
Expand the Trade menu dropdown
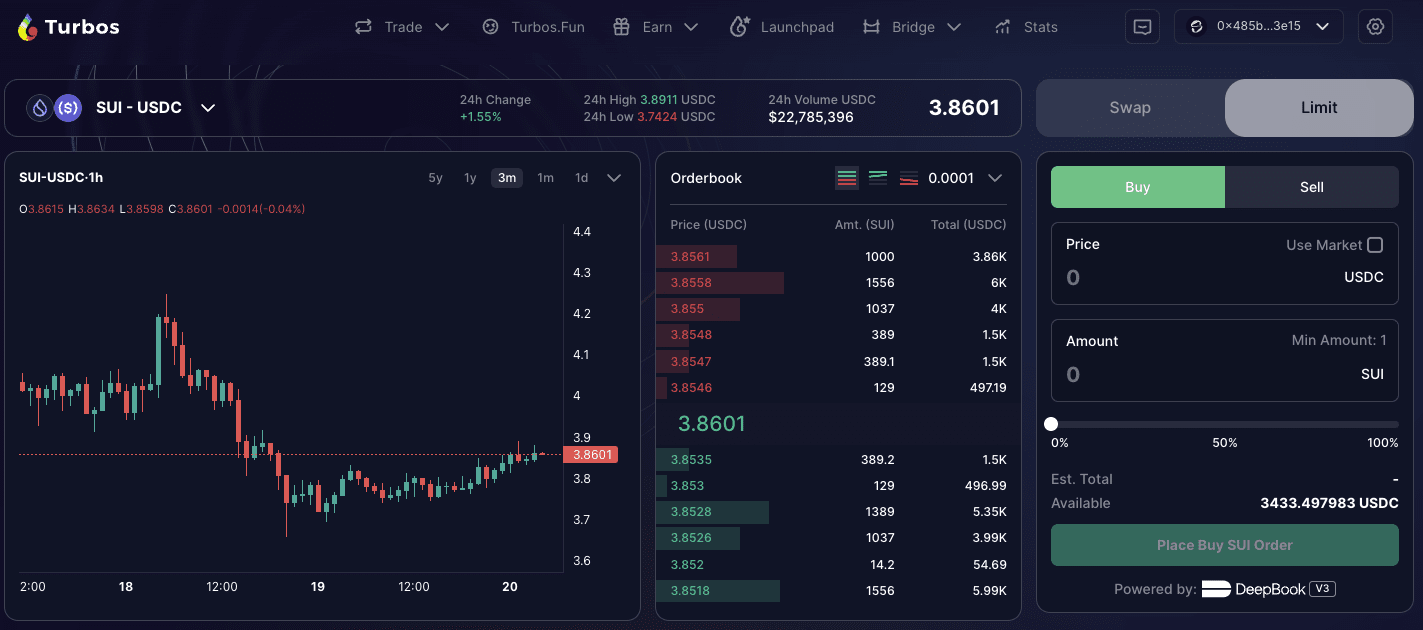(441, 27)
